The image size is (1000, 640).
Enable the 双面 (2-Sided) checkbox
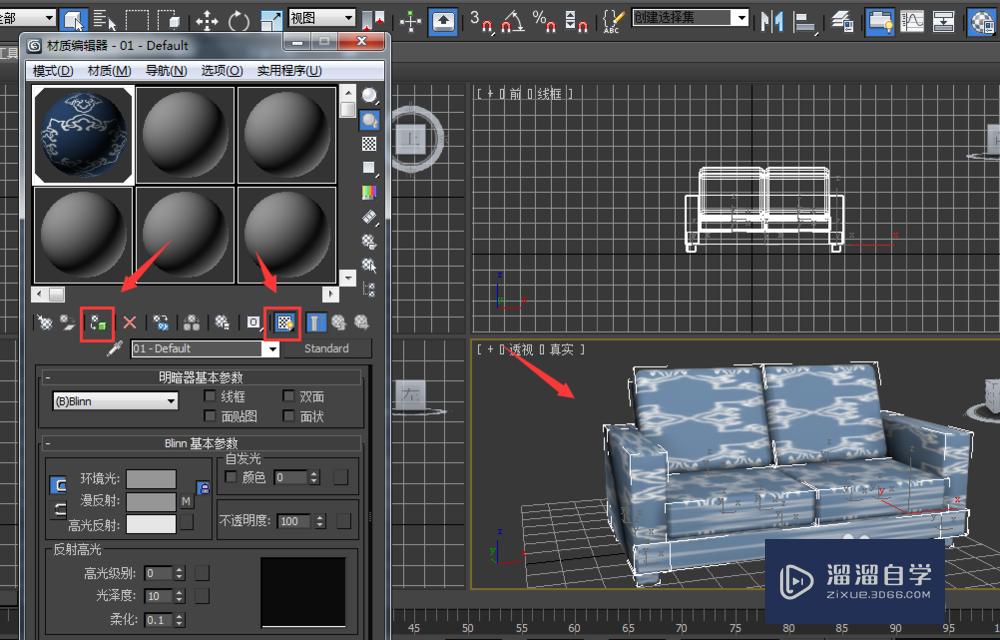pyautogui.click(x=289, y=397)
